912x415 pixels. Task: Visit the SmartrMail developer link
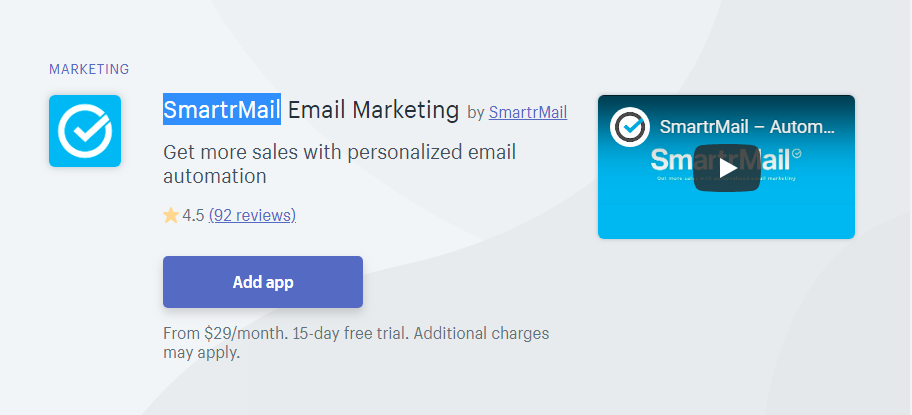(x=528, y=112)
